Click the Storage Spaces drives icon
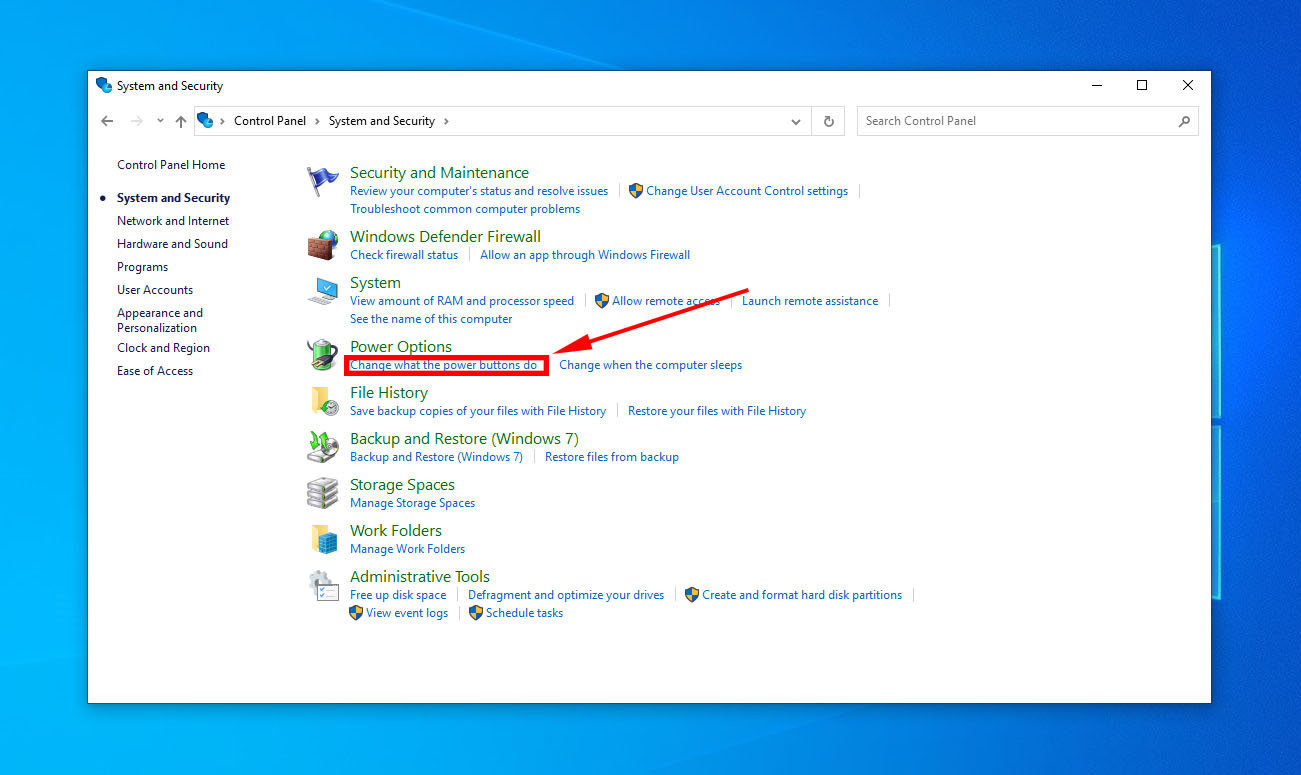The image size is (1301, 775). (x=323, y=493)
